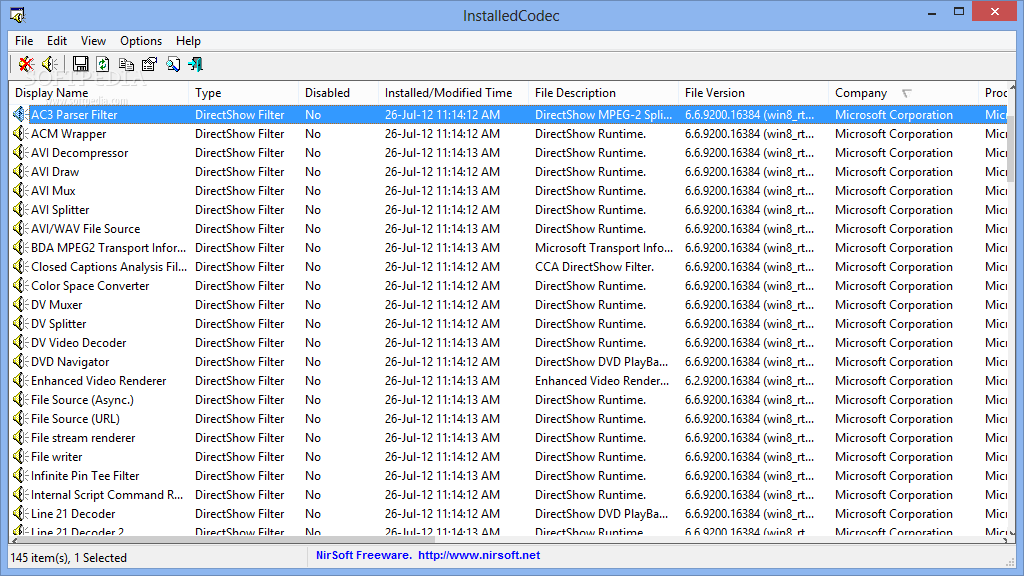Viewport: 1024px width, 576px height.
Task: Click the speaker icon beside DV Video Decoder
Action: [x=20, y=342]
